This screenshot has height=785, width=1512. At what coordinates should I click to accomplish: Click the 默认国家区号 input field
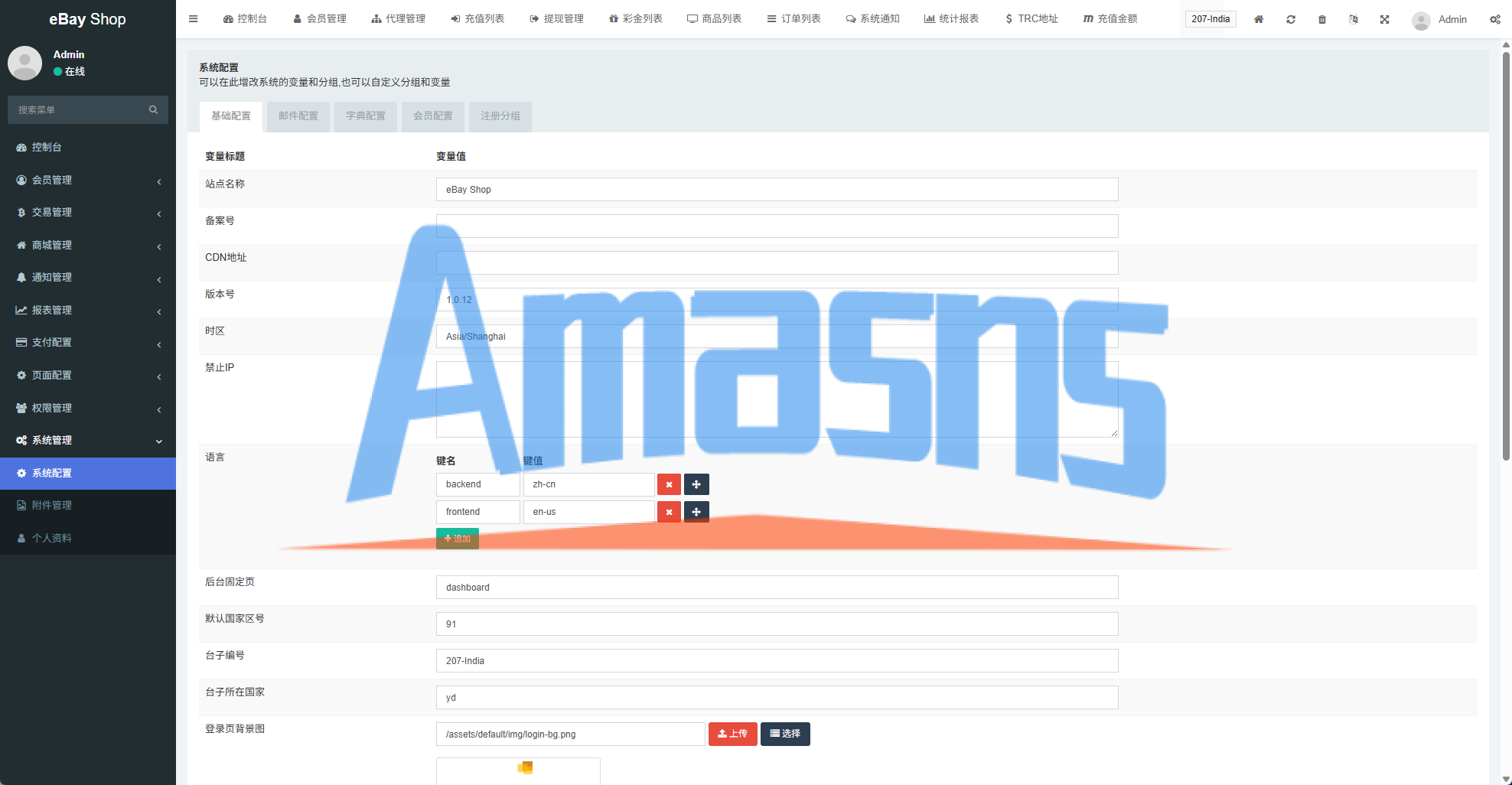777,624
